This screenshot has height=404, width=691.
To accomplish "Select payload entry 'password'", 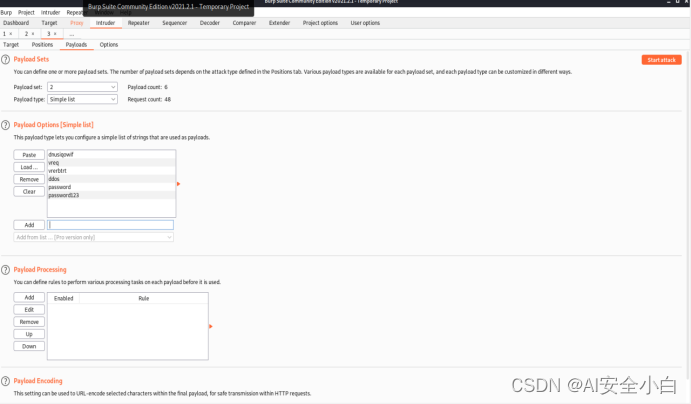I will (x=111, y=187).
